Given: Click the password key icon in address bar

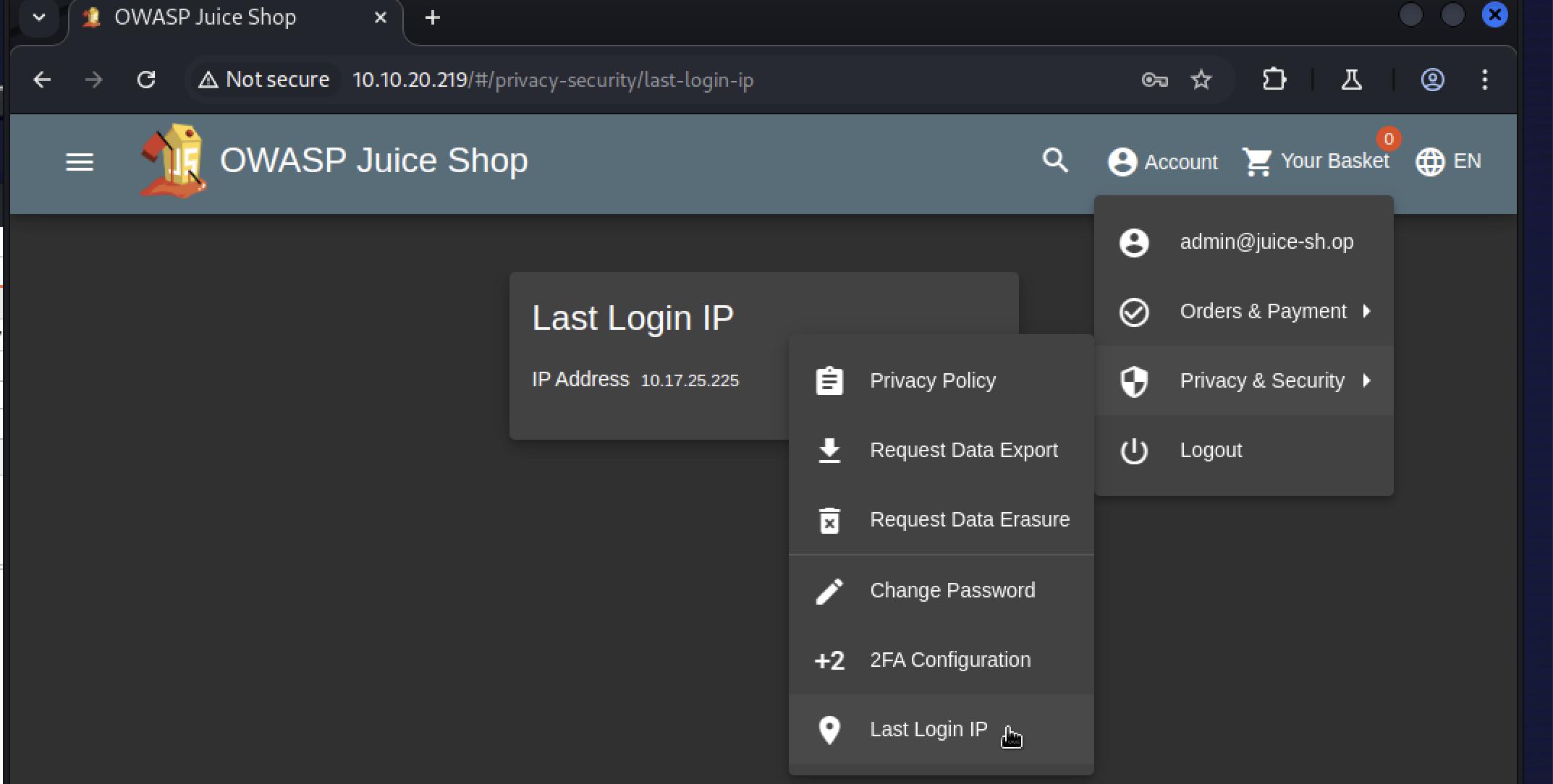Looking at the screenshot, I should (x=1154, y=80).
